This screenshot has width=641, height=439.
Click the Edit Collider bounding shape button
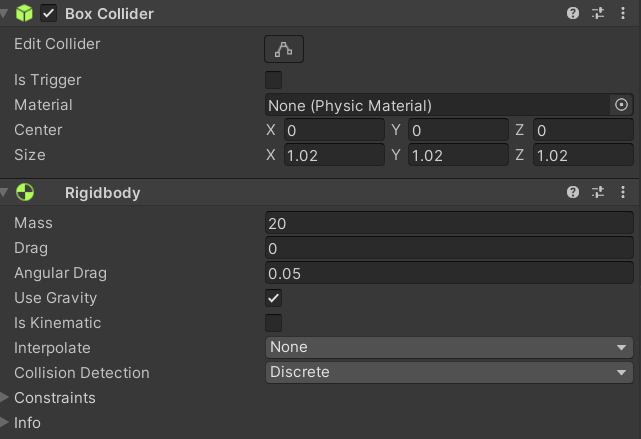[x=284, y=49]
